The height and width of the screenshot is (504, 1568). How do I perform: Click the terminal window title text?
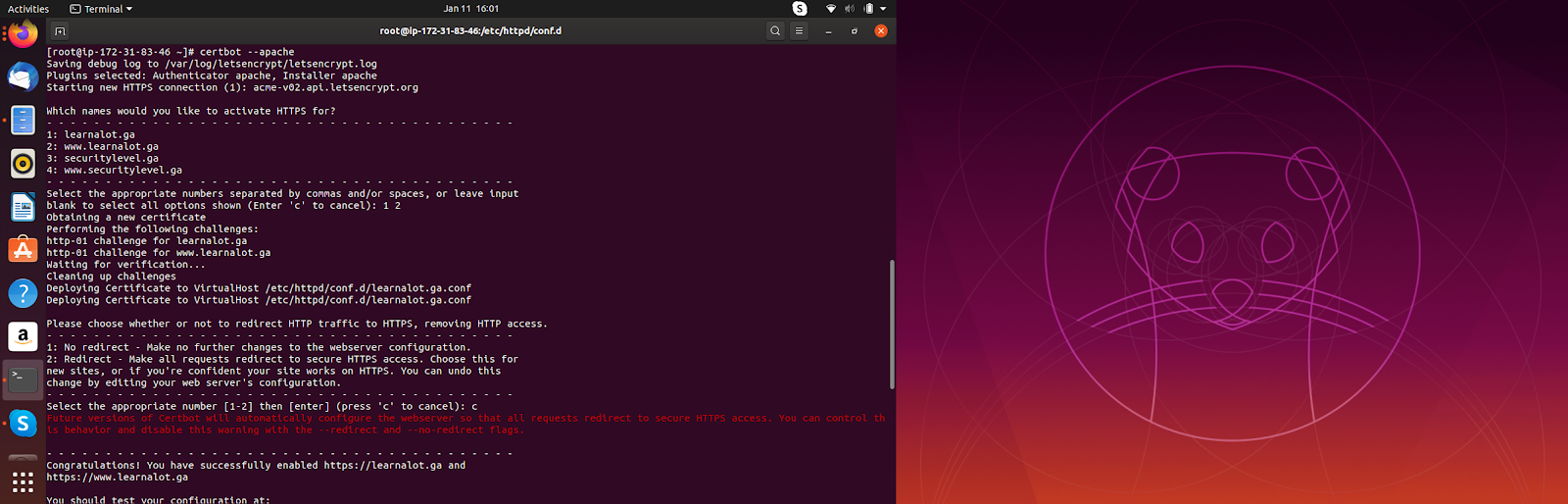click(470, 30)
